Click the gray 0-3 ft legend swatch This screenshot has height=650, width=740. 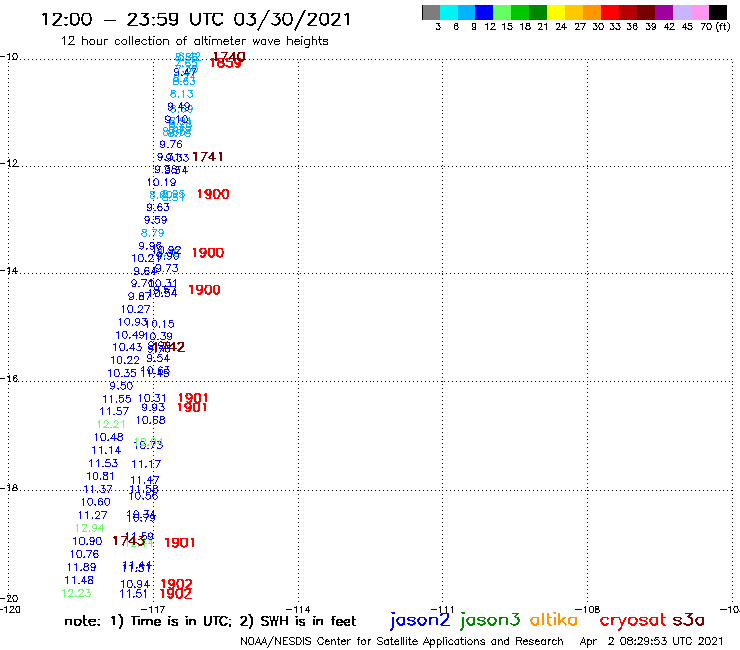(x=431, y=13)
